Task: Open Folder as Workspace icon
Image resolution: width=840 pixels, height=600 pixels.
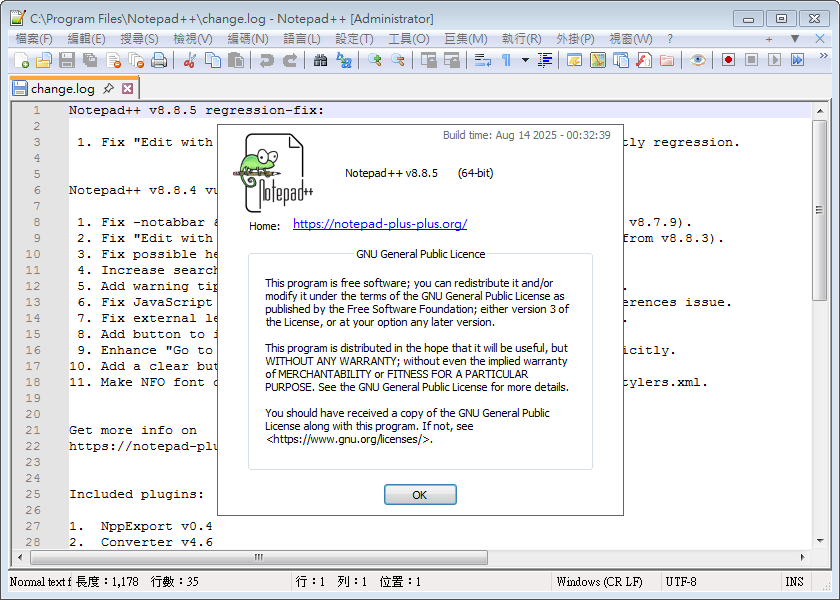Action: [x=667, y=60]
